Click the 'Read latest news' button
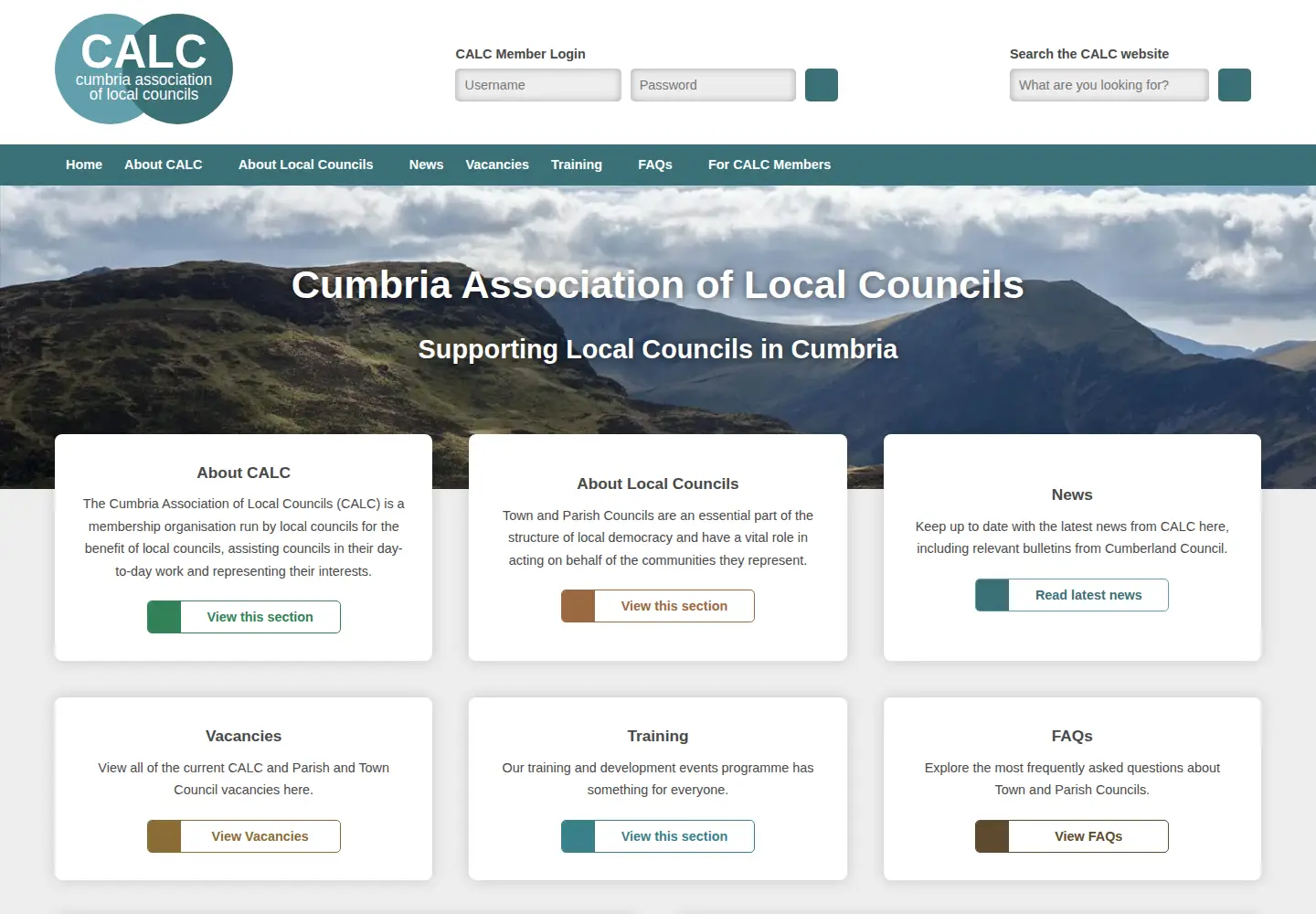Viewport: 1316px width, 914px height. [1072, 595]
